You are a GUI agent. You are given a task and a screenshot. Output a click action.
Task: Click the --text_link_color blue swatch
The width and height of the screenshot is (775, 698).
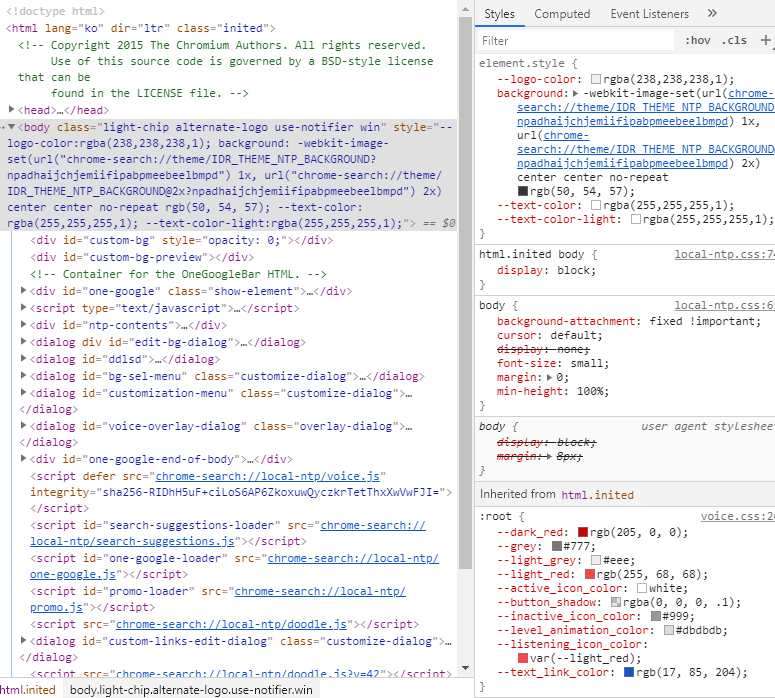coord(629,672)
